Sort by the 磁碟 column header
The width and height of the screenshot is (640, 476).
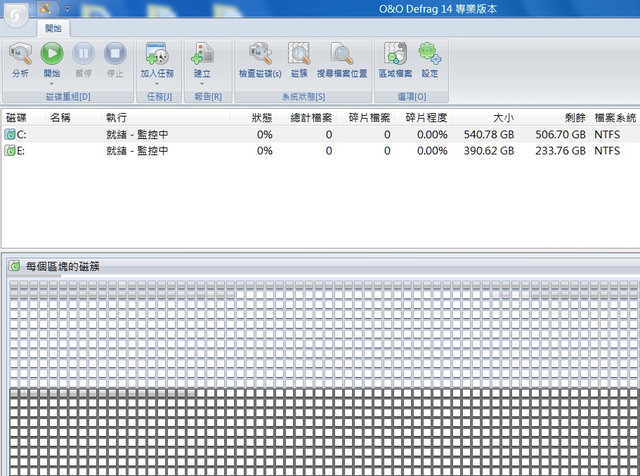pos(23,118)
